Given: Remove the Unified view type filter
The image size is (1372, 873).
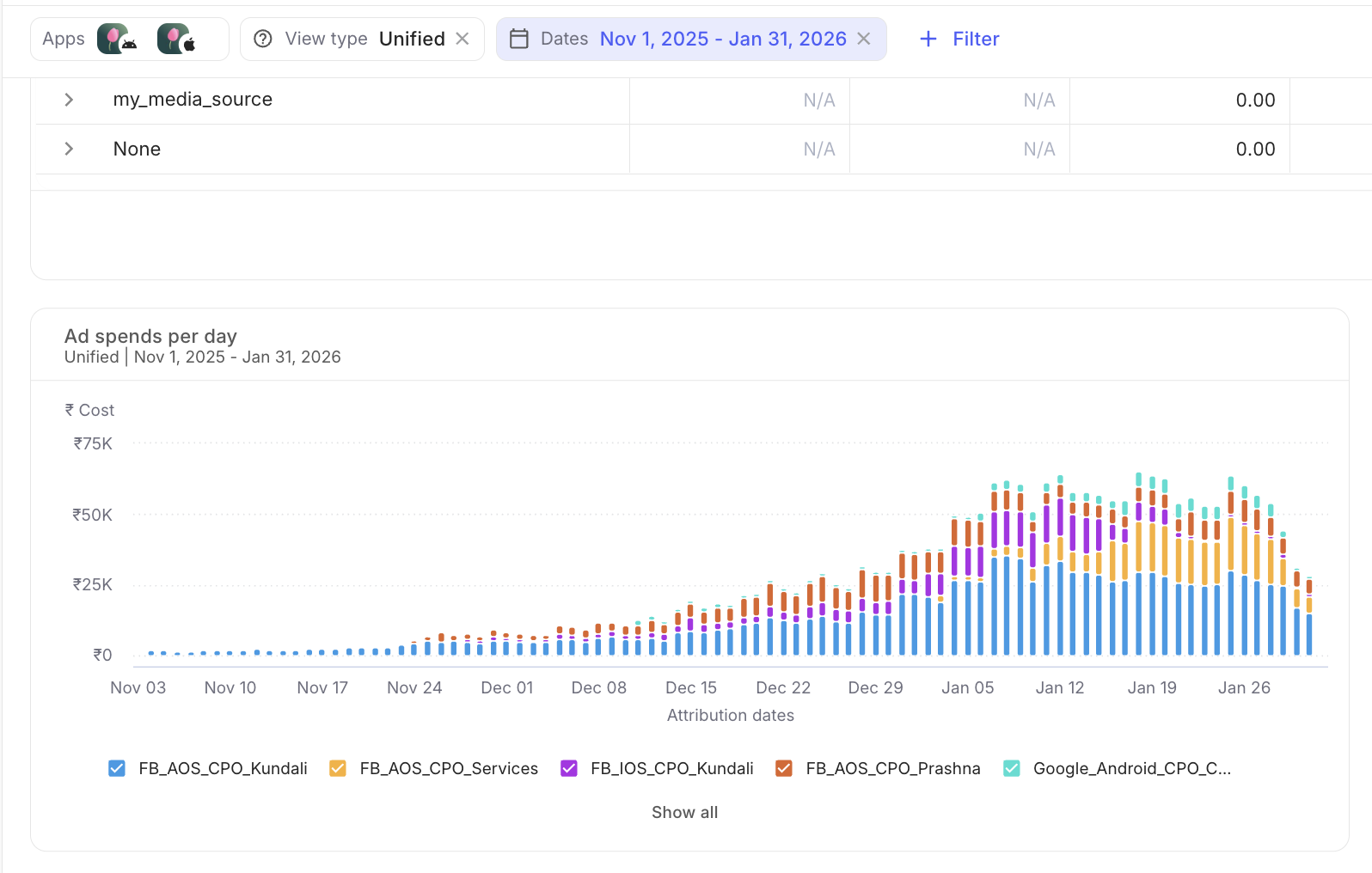Looking at the screenshot, I should (462, 39).
